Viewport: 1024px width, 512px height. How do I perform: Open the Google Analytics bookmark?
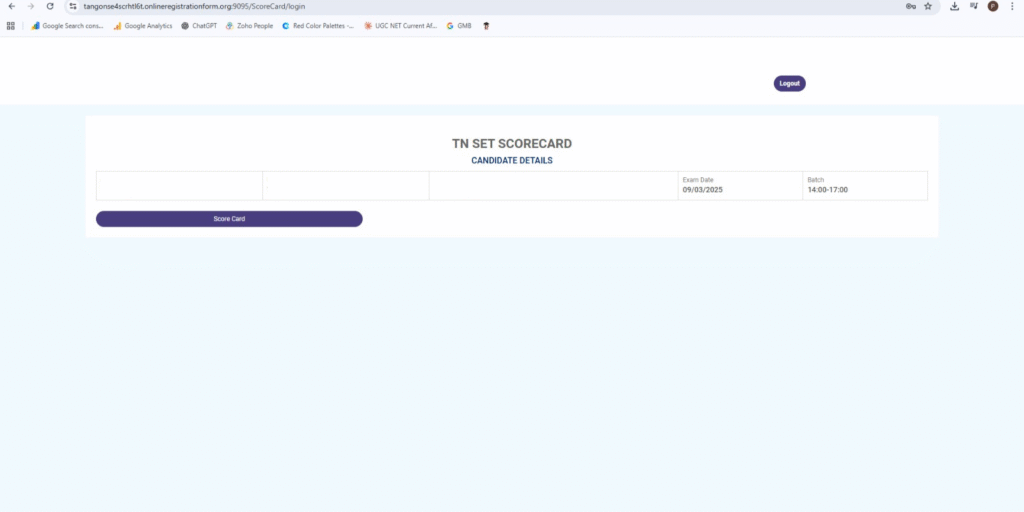[143, 26]
